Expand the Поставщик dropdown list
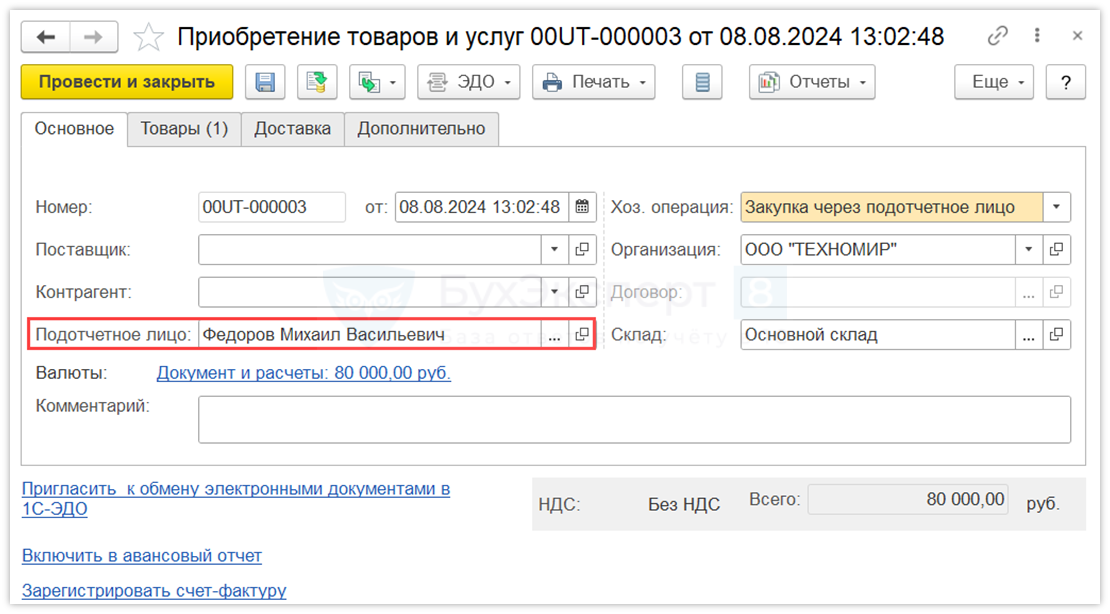 tap(555, 249)
